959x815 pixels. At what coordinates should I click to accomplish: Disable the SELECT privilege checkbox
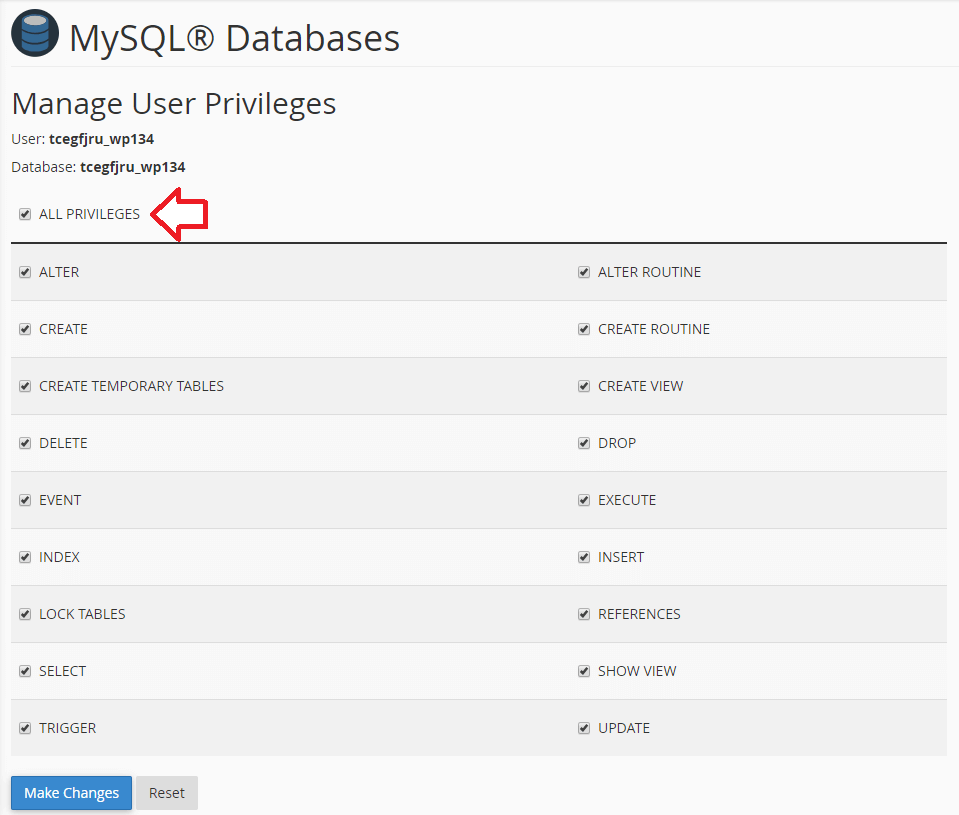[x=25, y=671]
